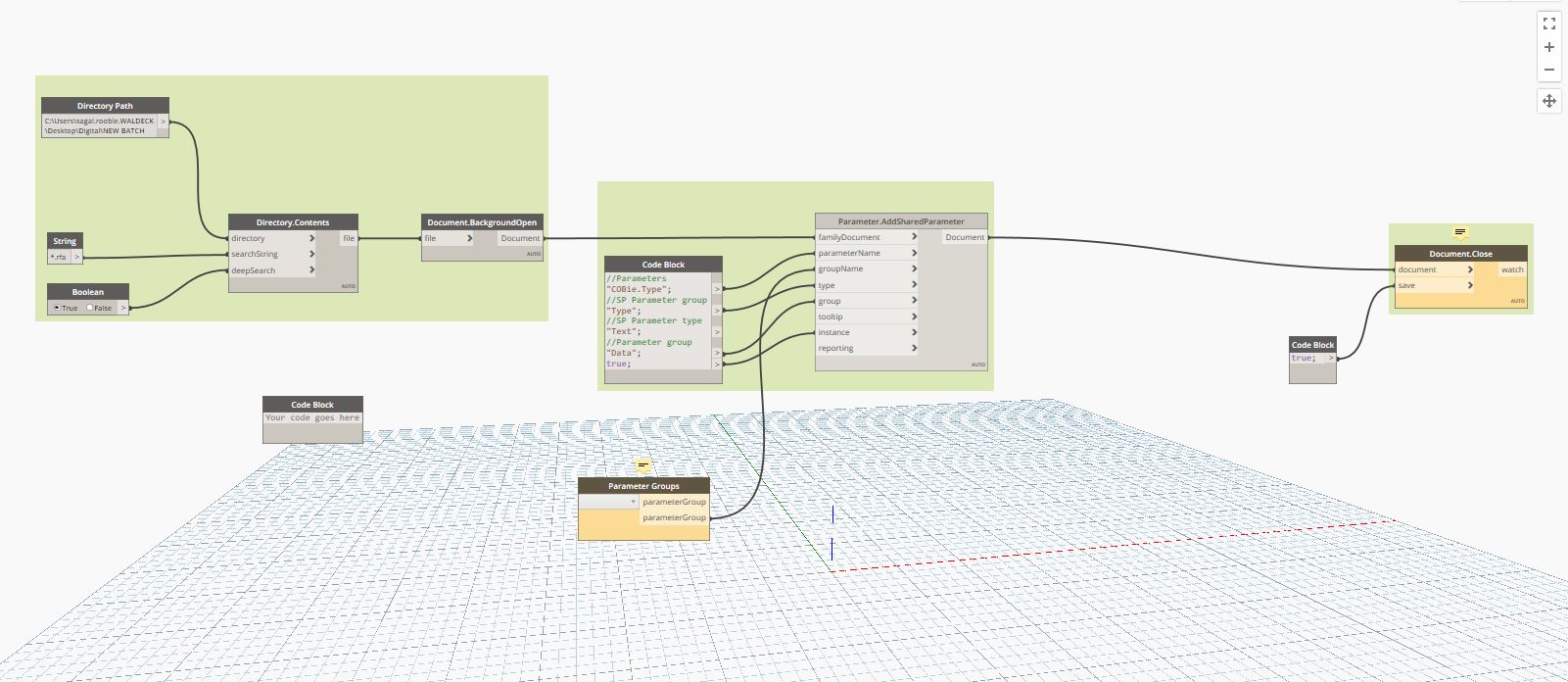Image resolution: width=1568 pixels, height=682 pixels.
Task: Click the AUTO lacing label on Directory.Contents
Action: click(349, 286)
